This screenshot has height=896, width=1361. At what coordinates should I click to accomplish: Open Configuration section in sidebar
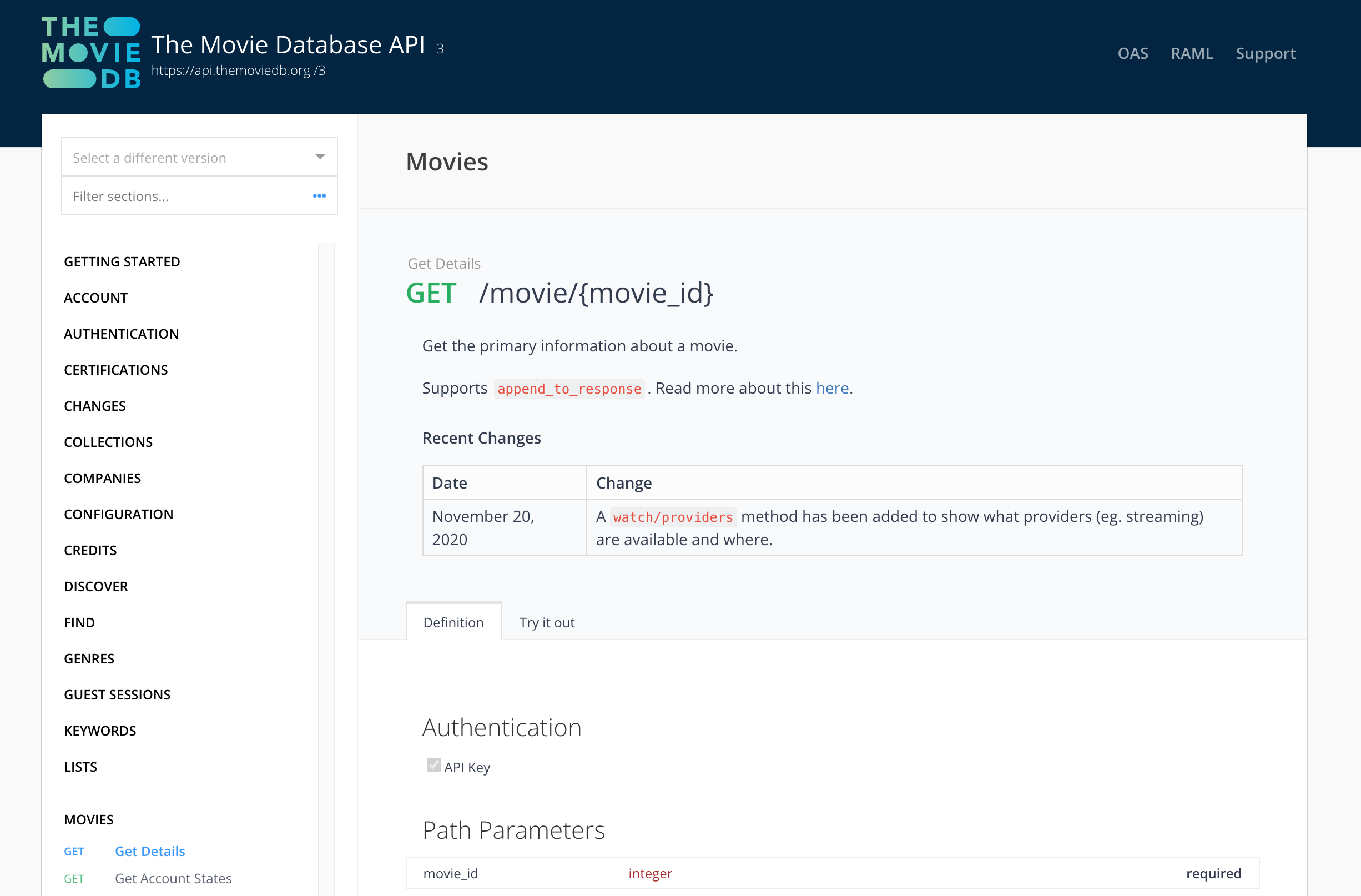click(118, 514)
